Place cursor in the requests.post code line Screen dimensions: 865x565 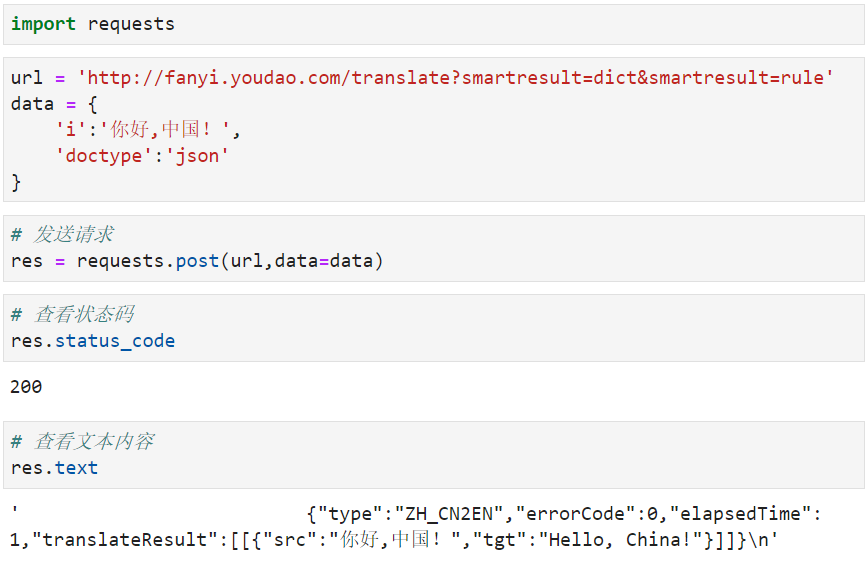coord(197,261)
